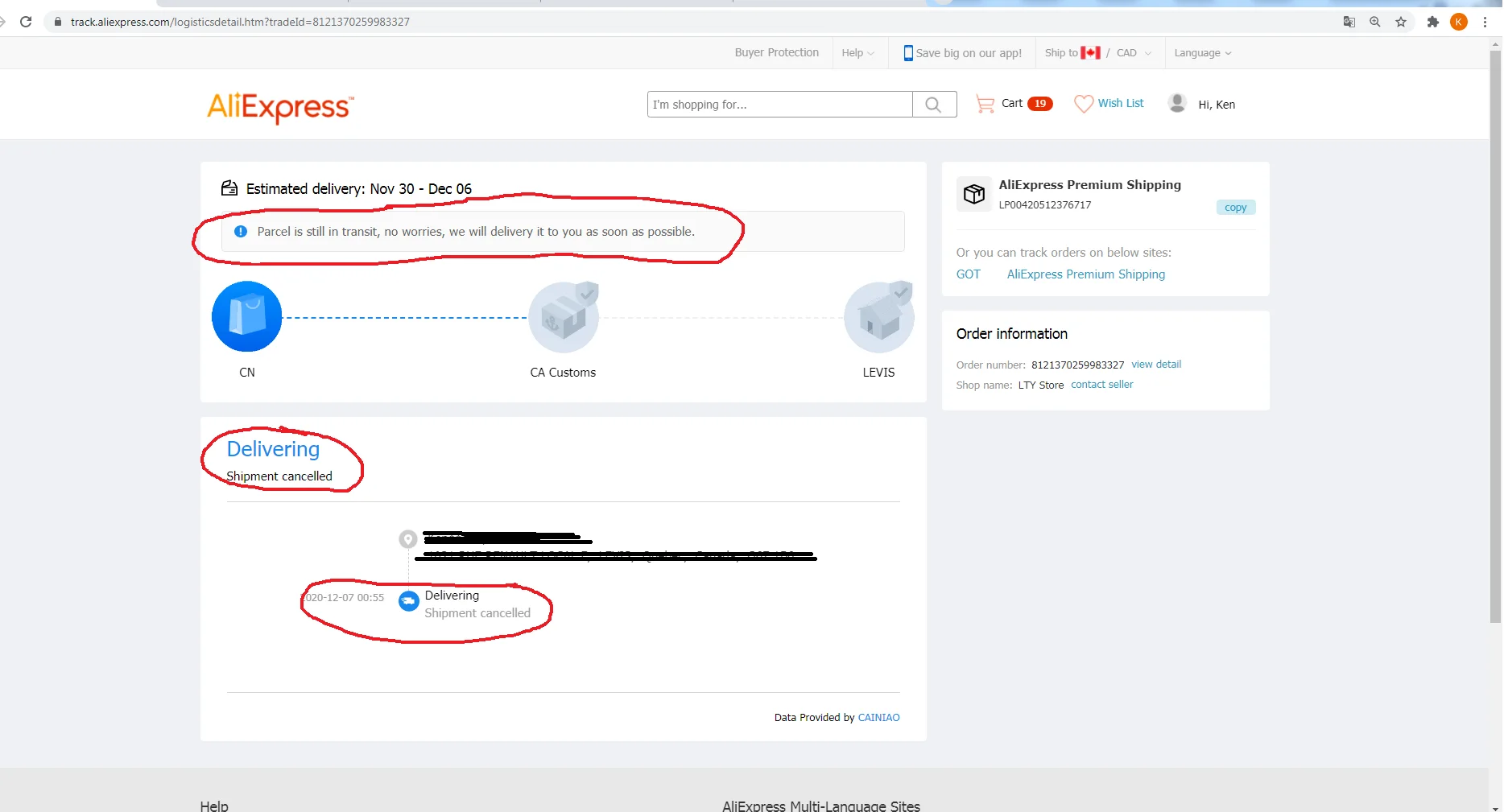Click the page vertical scrollbar
1504x812 pixels.
coord(1495,336)
